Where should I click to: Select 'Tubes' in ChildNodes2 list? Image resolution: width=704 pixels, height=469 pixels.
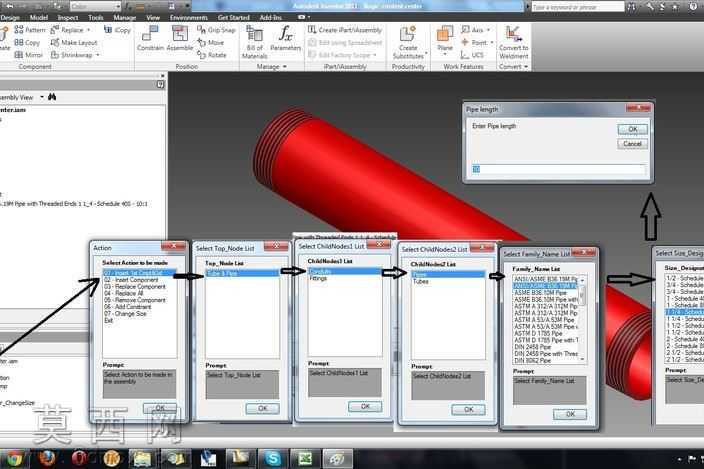(x=421, y=281)
